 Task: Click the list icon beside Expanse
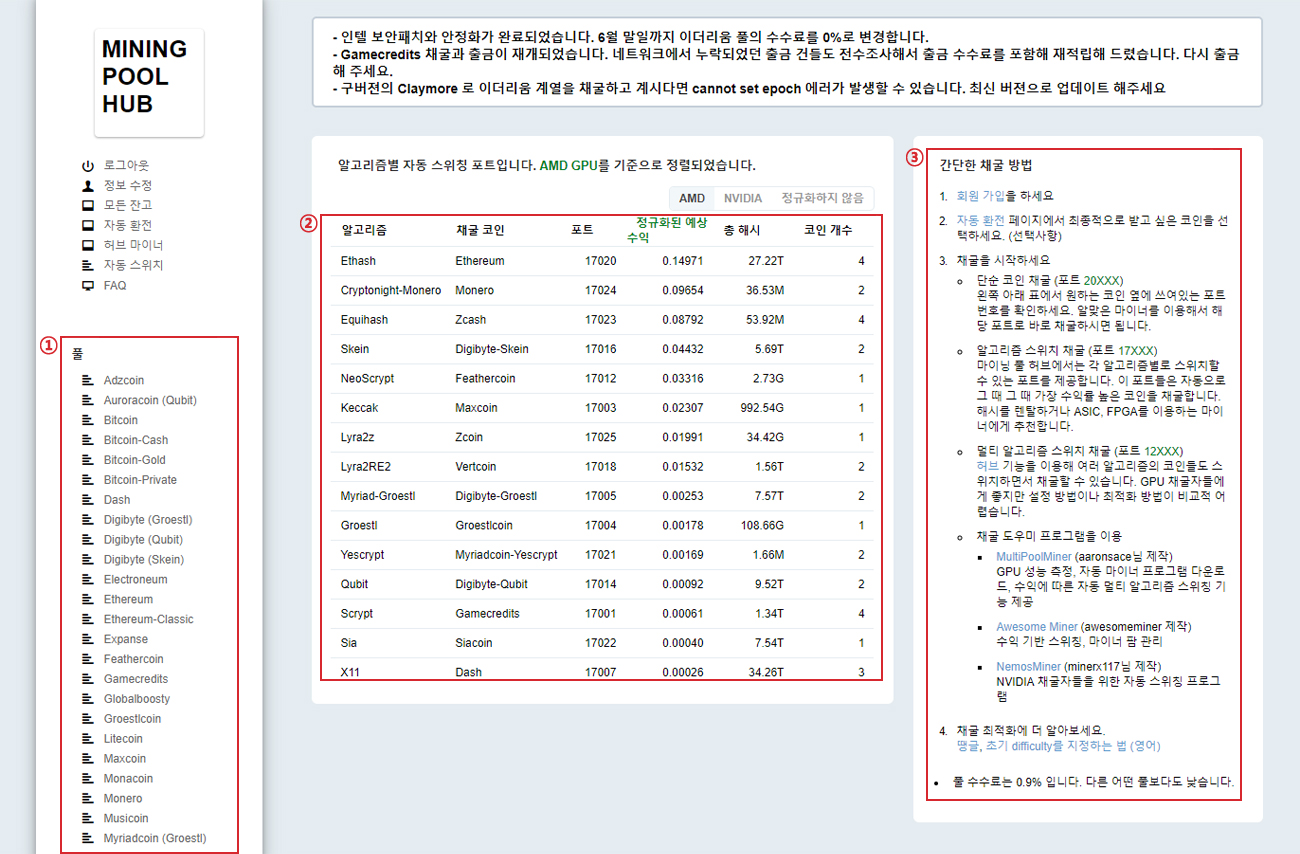[89, 639]
